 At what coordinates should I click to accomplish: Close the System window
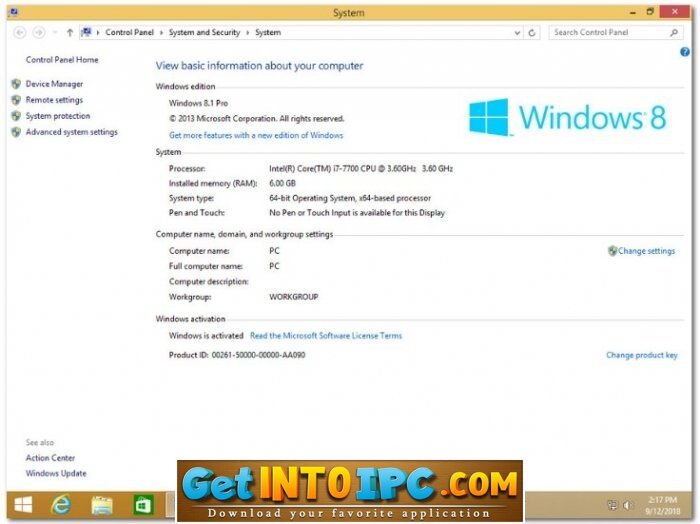(x=675, y=12)
